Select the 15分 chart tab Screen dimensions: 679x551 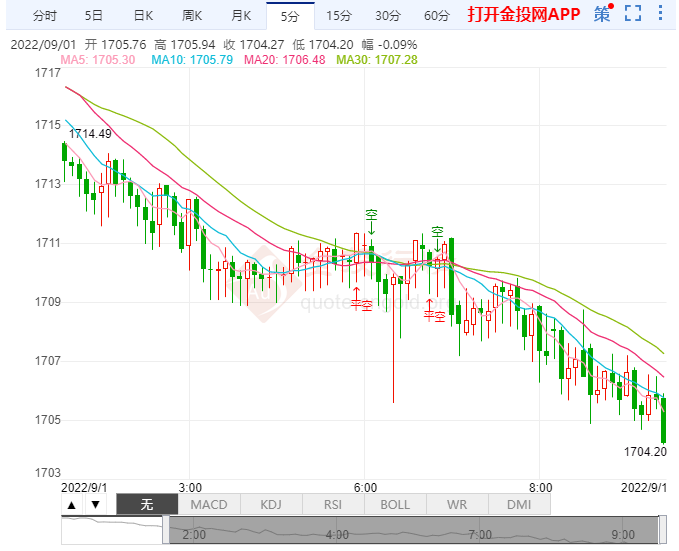coord(339,16)
